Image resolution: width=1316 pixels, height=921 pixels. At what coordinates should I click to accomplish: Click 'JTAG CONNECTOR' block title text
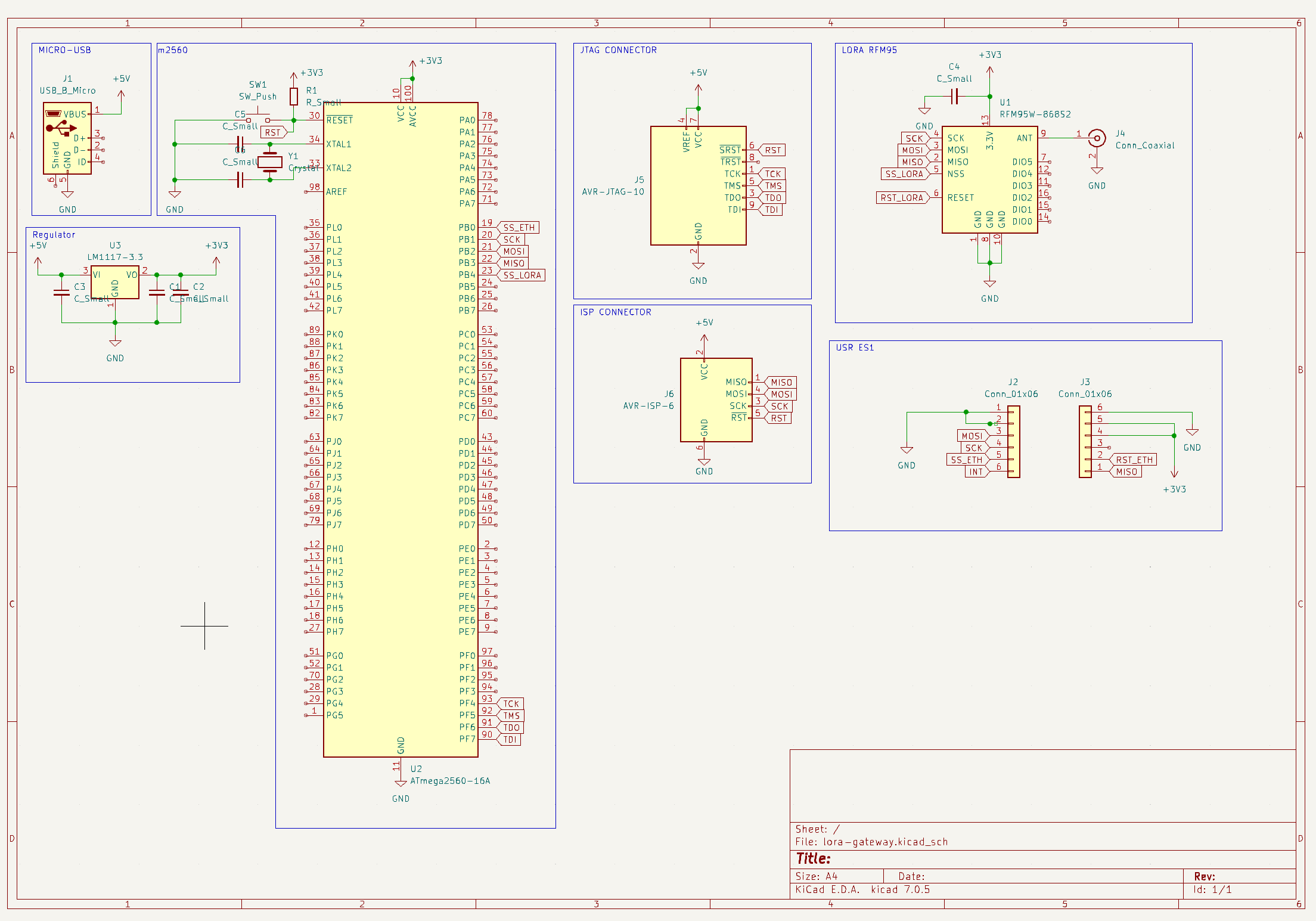(619, 50)
